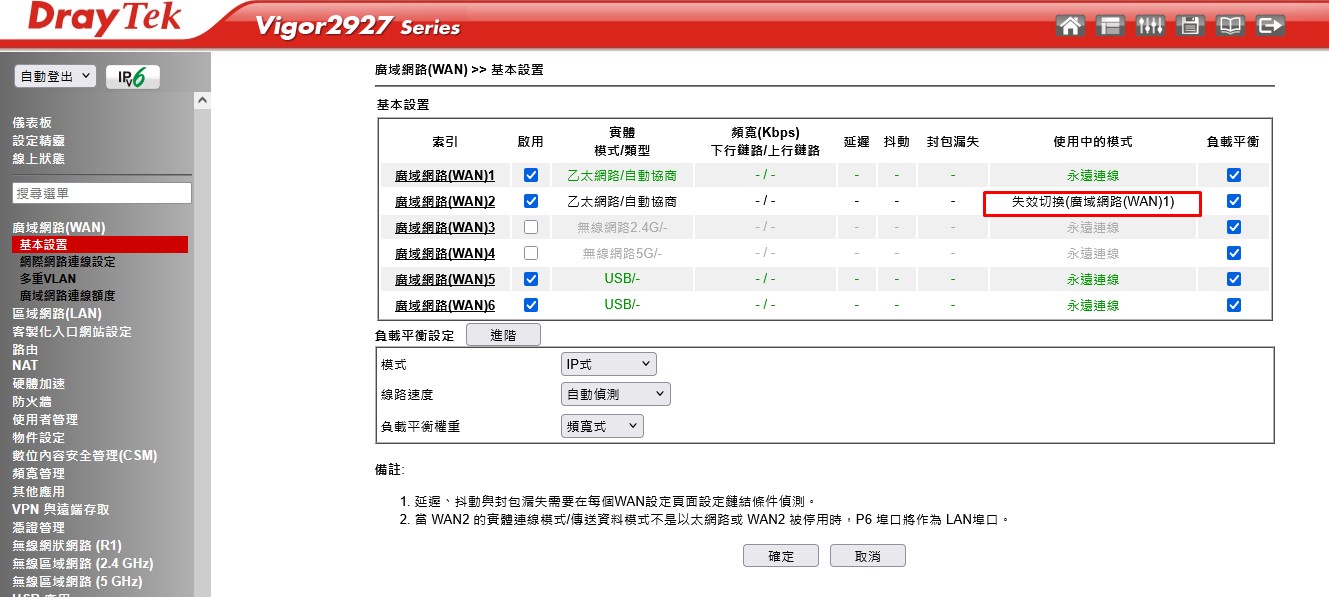Click the logout arrow icon
Image resolution: width=1329 pixels, height=597 pixels.
tap(1270, 26)
